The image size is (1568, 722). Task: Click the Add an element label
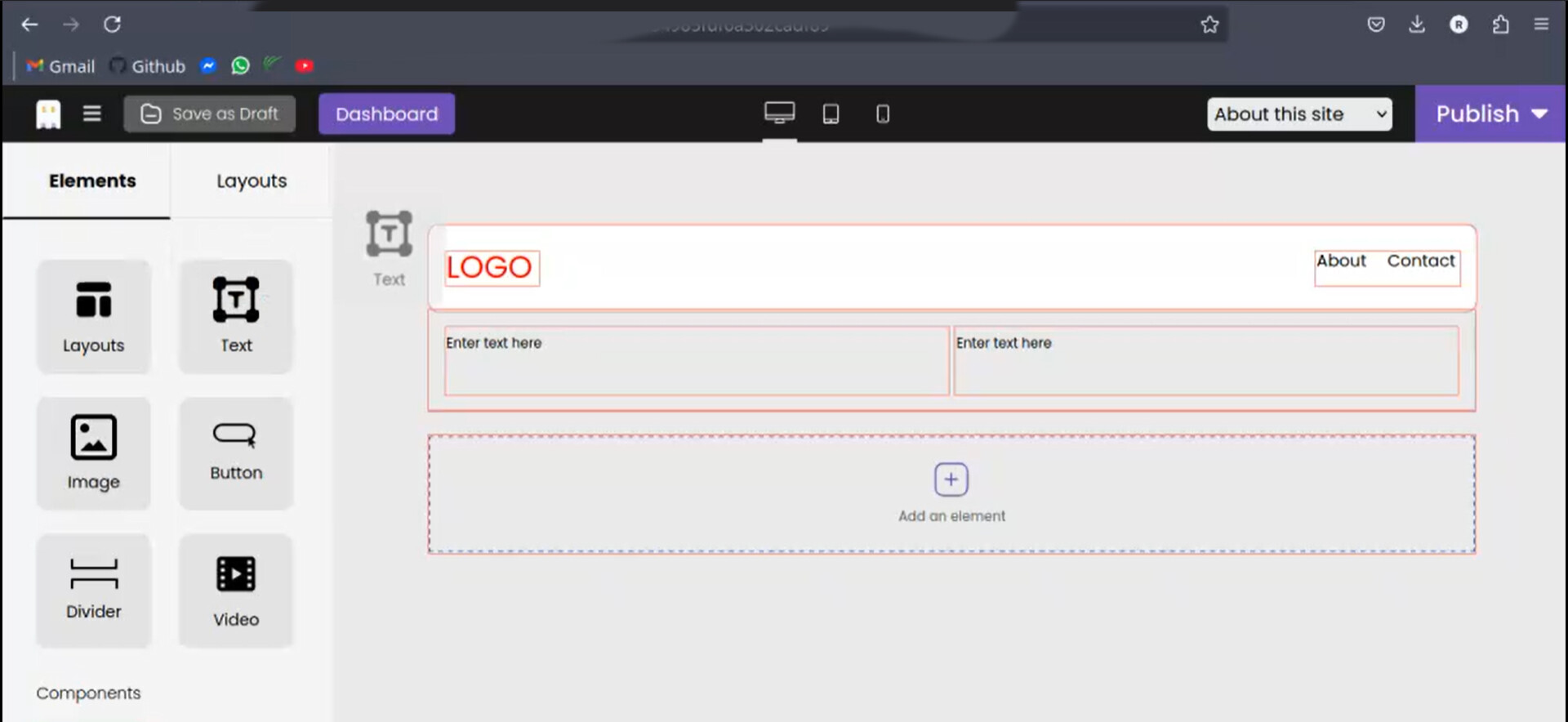click(951, 516)
